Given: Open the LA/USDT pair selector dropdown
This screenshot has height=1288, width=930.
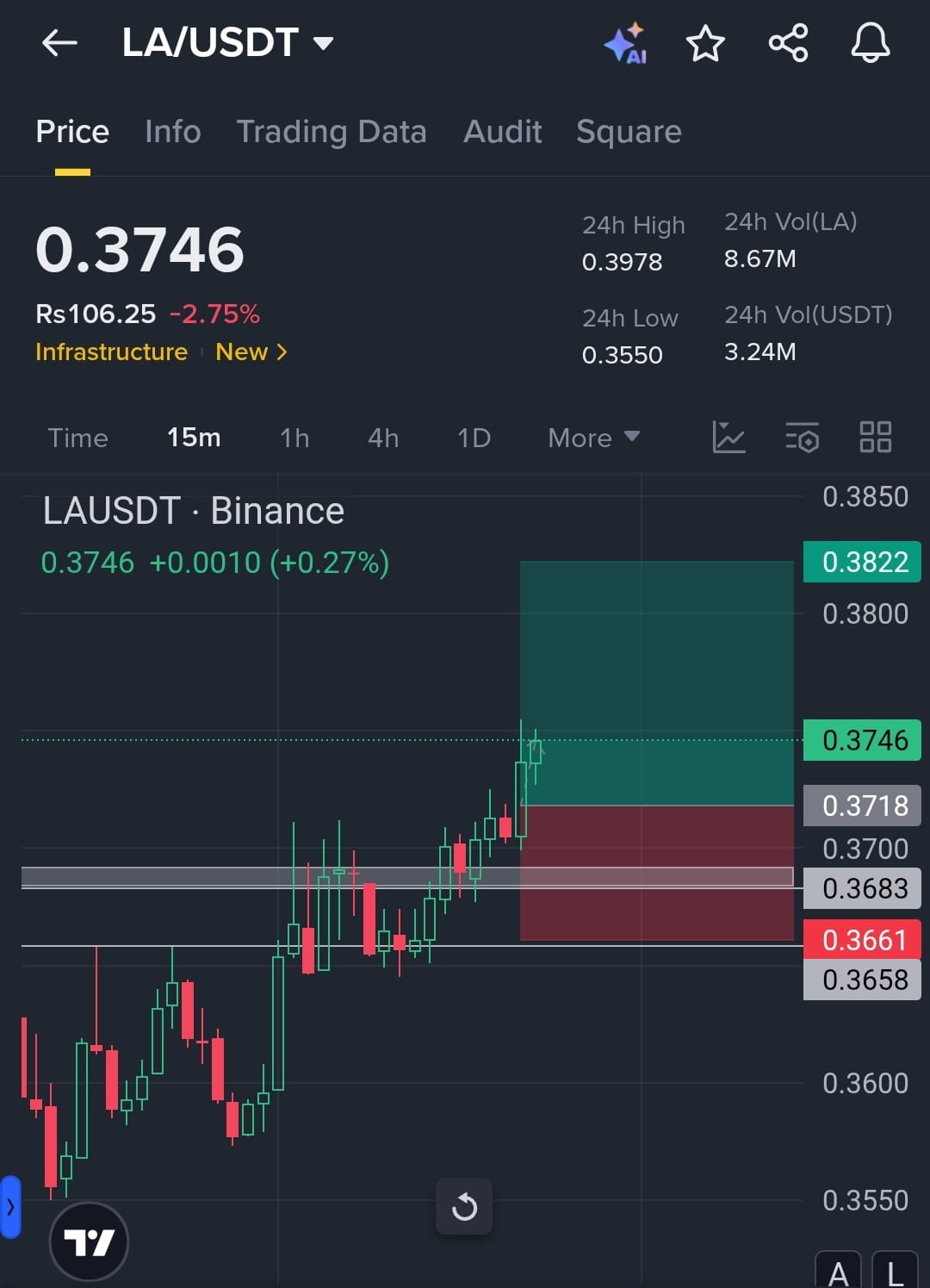Looking at the screenshot, I should [x=227, y=42].
